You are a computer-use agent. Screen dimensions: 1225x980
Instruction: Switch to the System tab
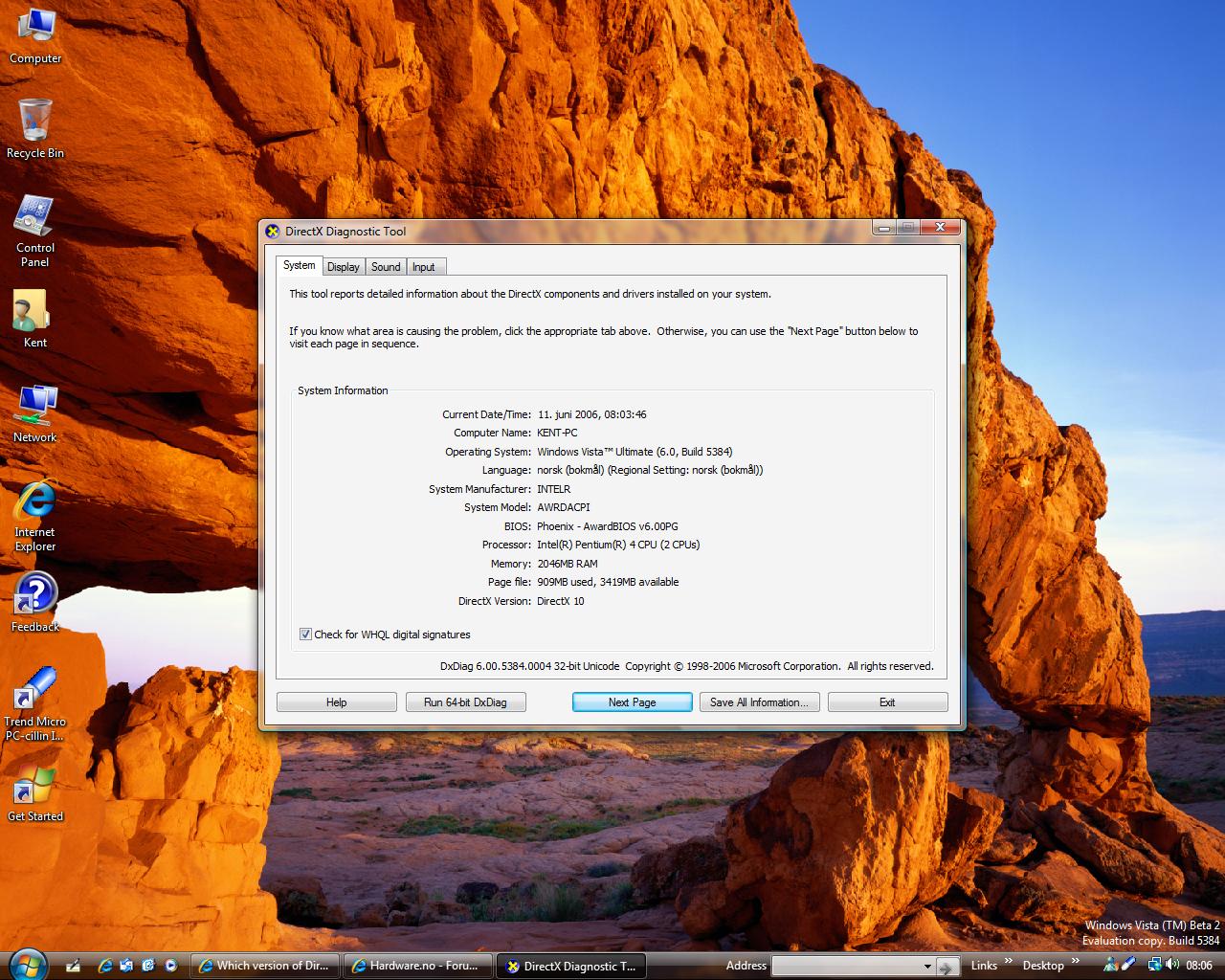[299, 265]
